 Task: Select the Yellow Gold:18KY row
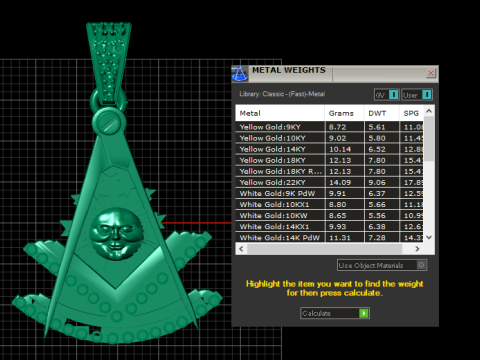(330, 160)
